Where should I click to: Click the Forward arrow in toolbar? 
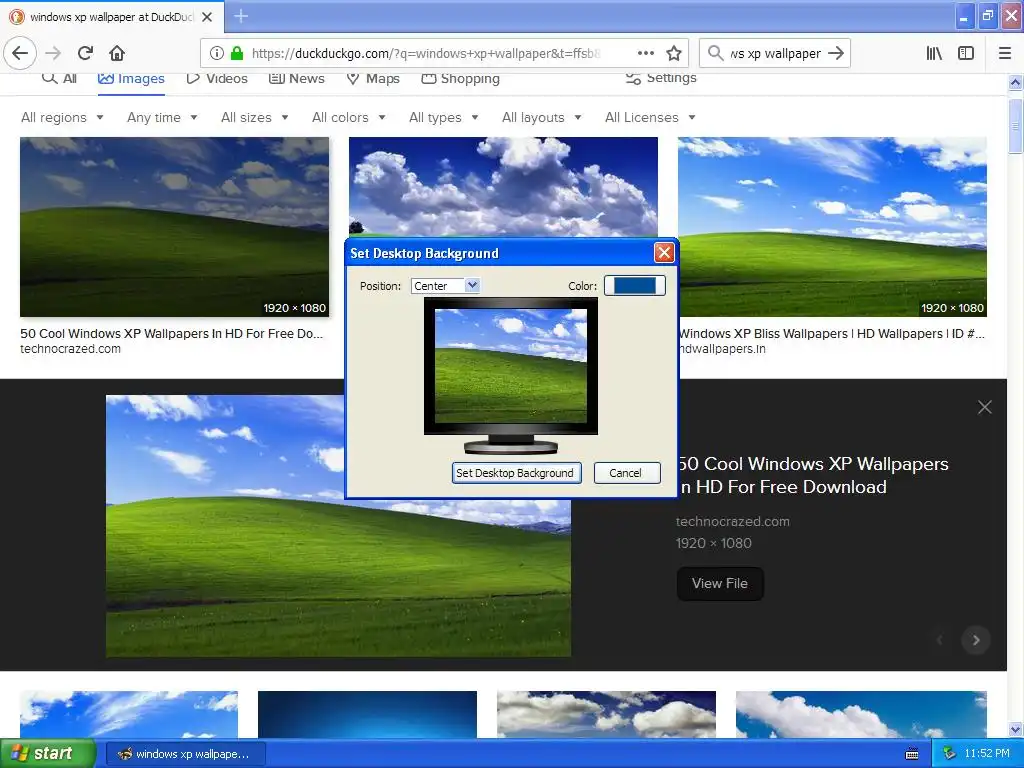[x=53, y=53]
